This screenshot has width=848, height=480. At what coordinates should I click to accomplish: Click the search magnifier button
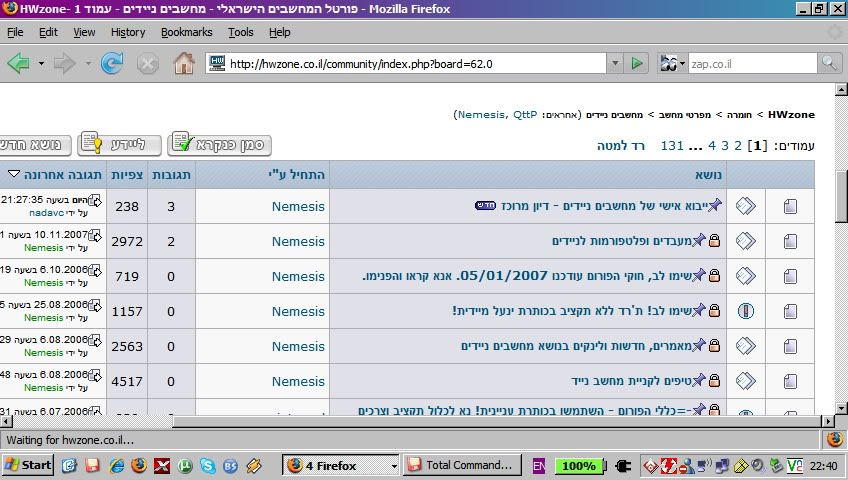[829, 64]
